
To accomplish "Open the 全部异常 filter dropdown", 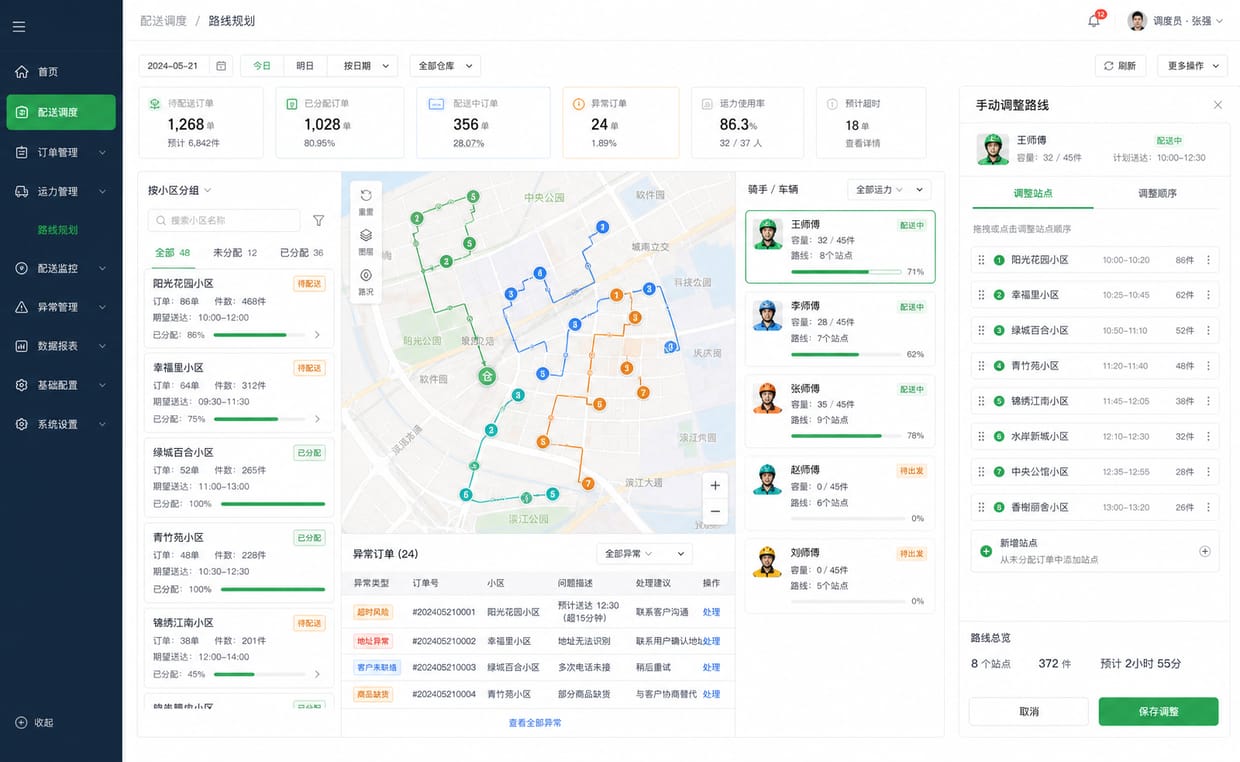I will (x=644, y=553).
